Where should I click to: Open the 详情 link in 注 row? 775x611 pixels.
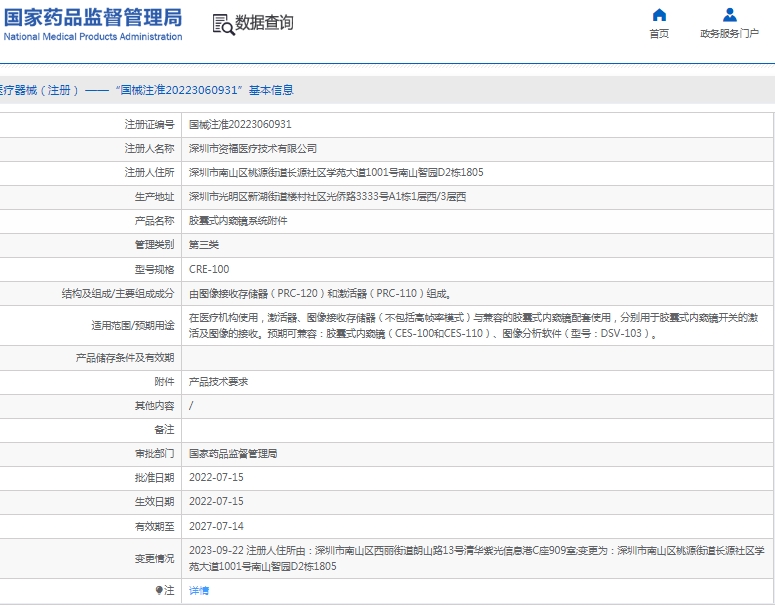pyautogui.click(x=199, y=590)
